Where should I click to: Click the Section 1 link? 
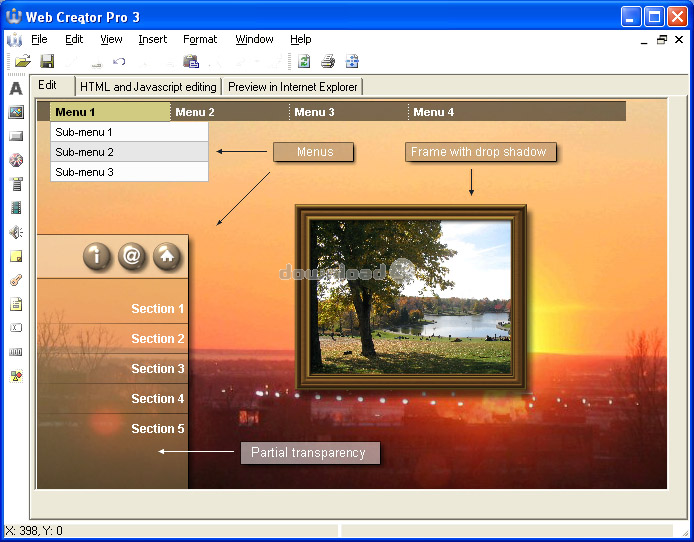(x=158, y=308)
